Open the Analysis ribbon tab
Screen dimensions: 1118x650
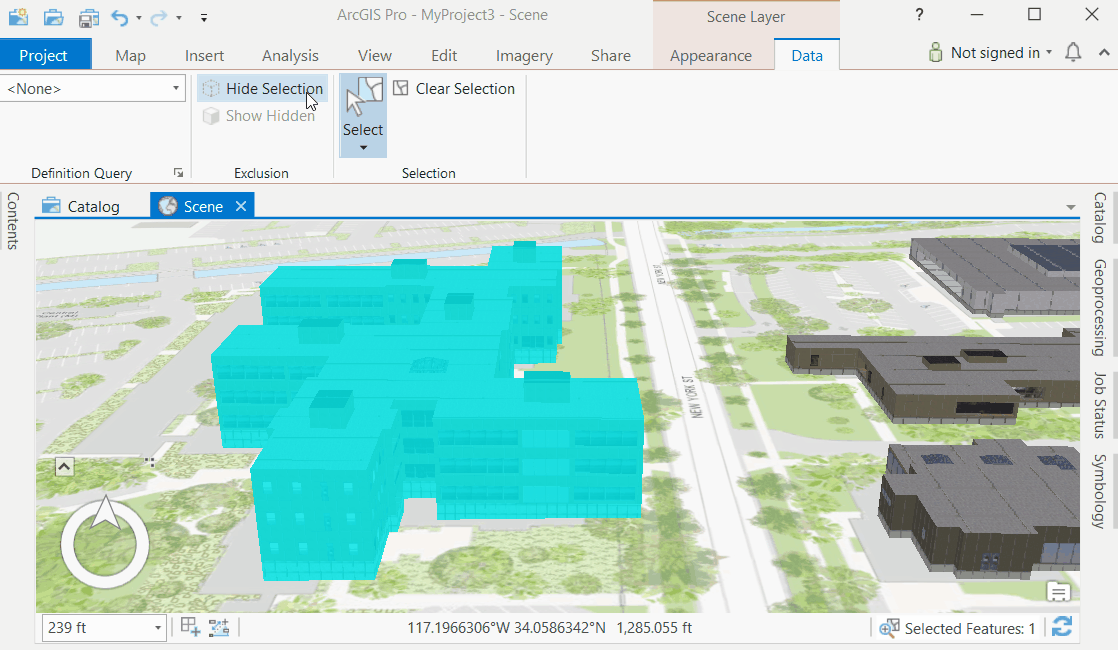coord(290,56)
